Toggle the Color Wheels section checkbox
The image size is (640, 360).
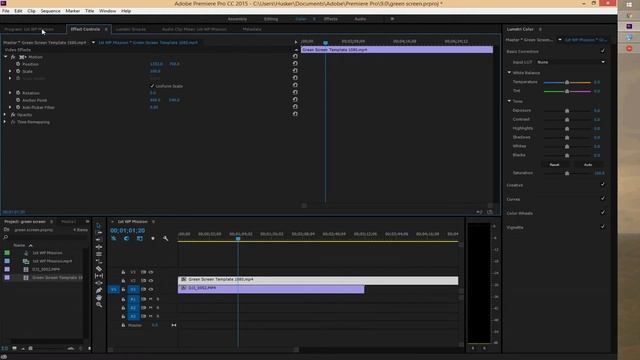coord(602,213)
